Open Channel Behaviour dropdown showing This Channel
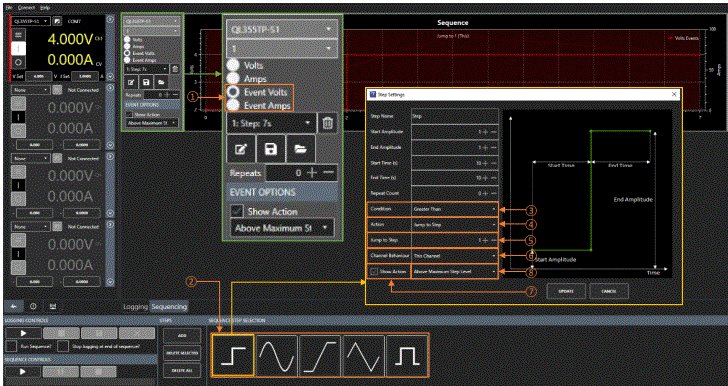The image size is (728, 386). coord(455,255)
